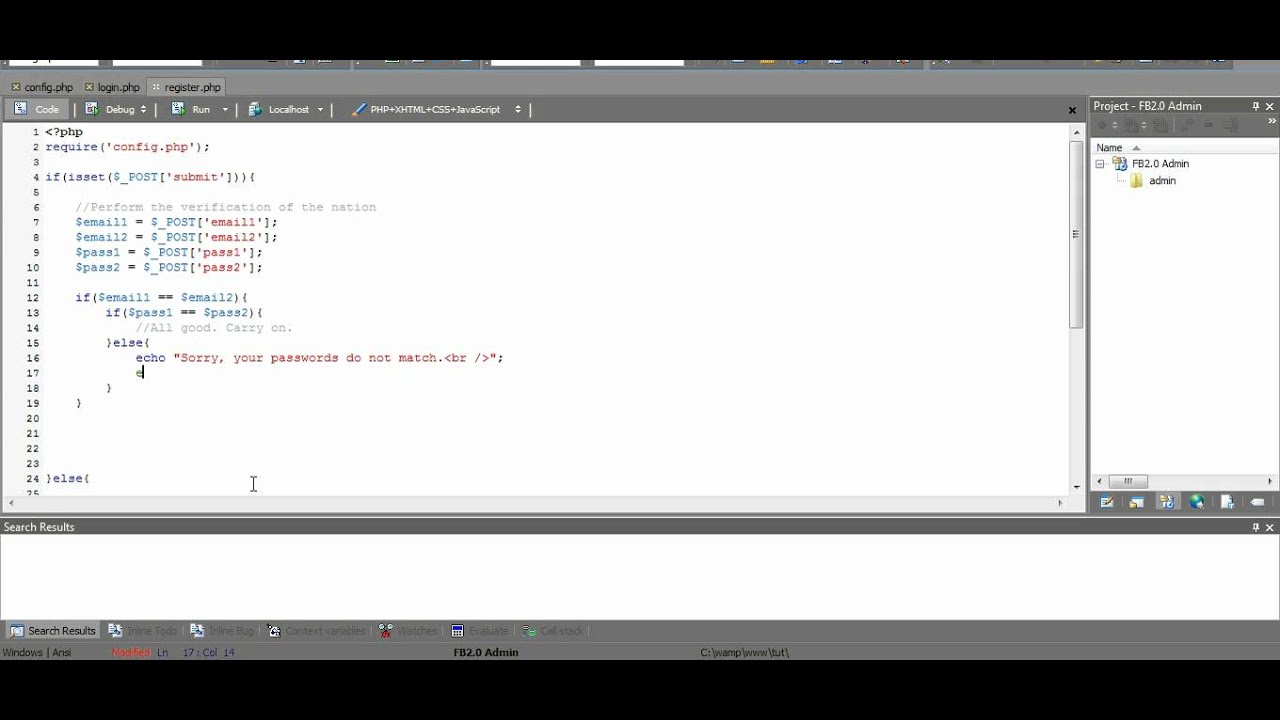The width and height of the screenshot is (1280, 720).
Task: Open the Debug dropdown arrows
Action: click(x=144, y=109)
